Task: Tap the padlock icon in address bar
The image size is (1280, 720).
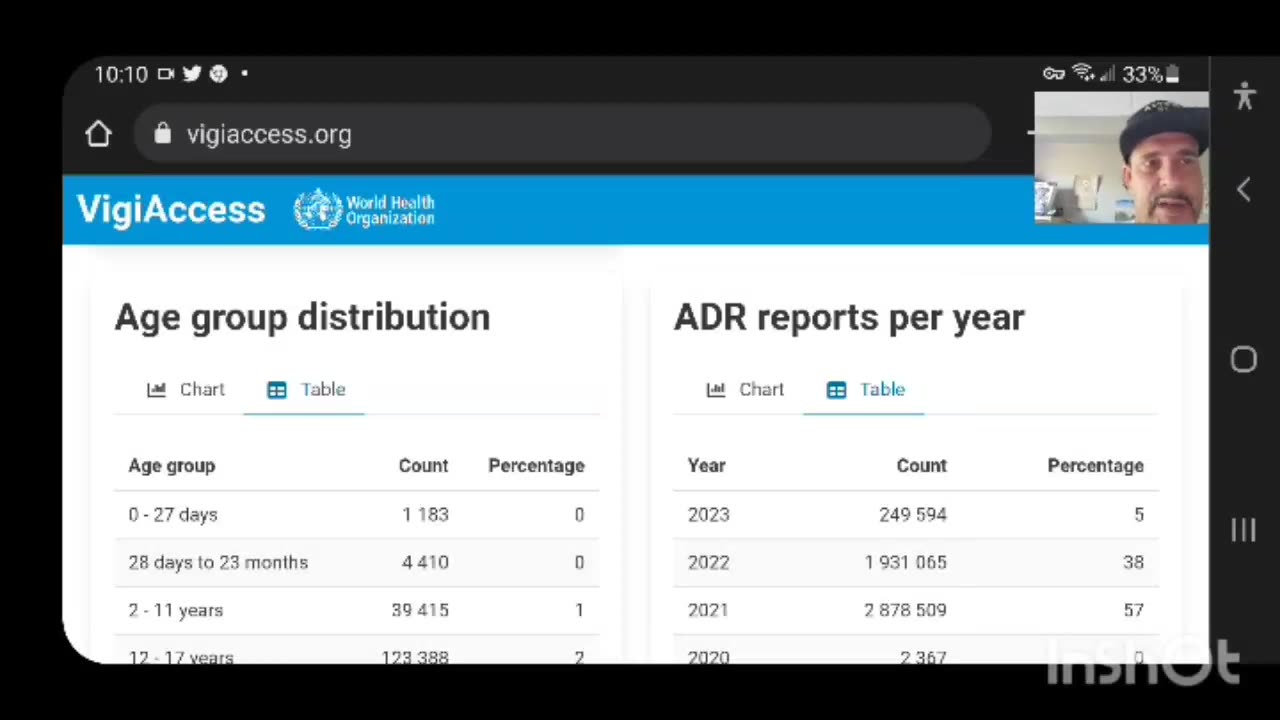Action: (x=162, y=134)
